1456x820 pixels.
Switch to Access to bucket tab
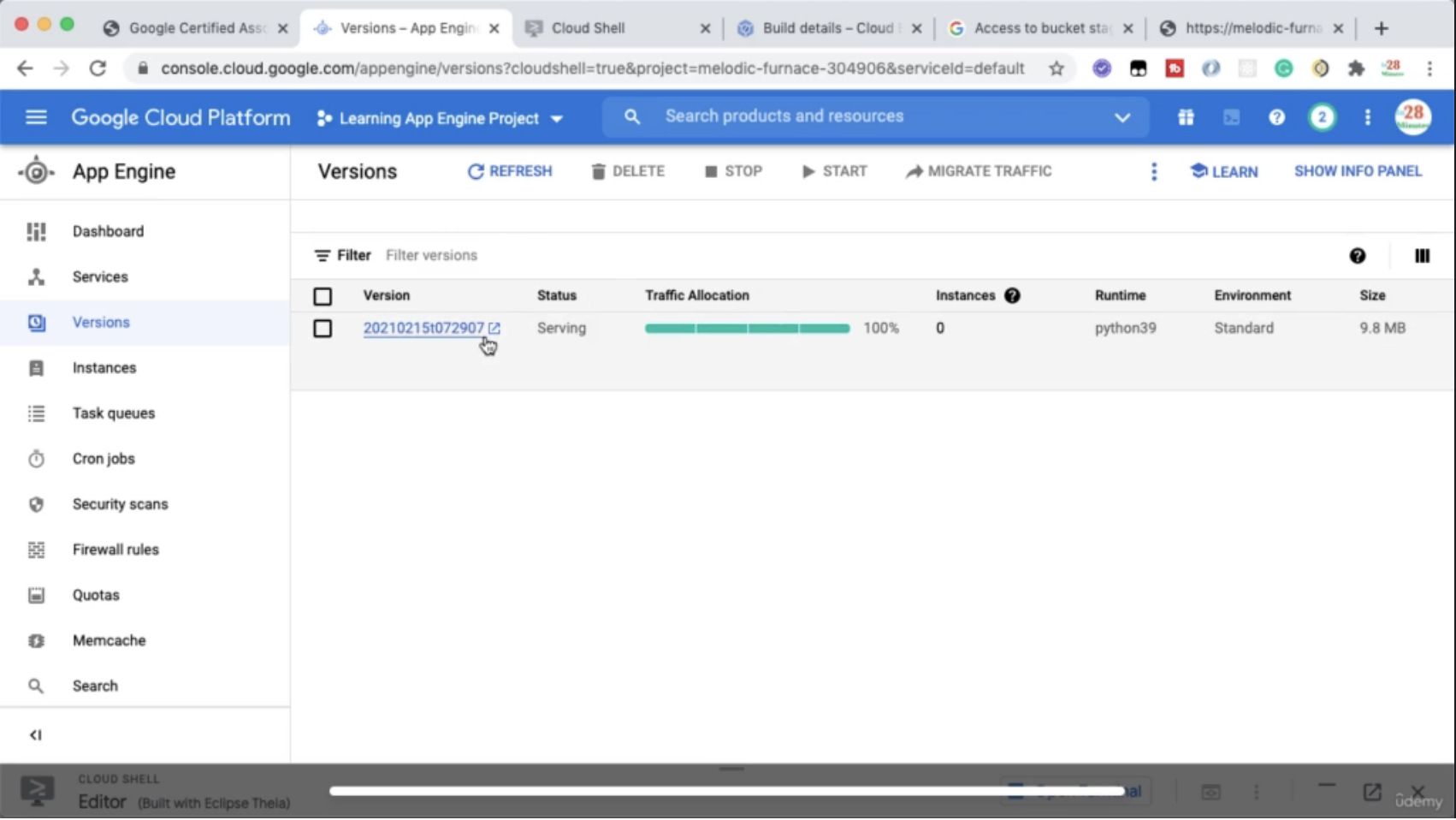(1040, 28)
